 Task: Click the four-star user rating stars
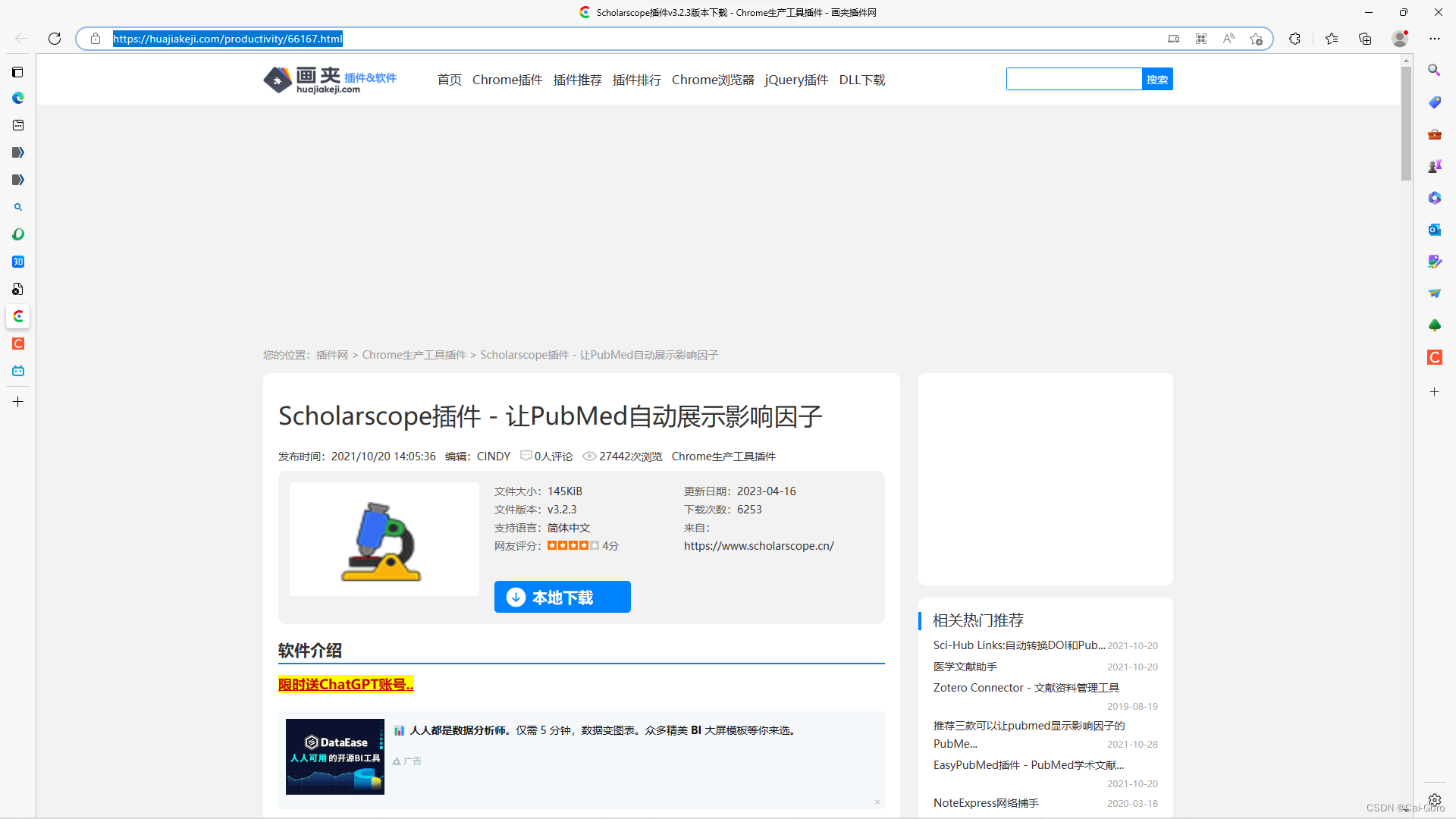573,546
